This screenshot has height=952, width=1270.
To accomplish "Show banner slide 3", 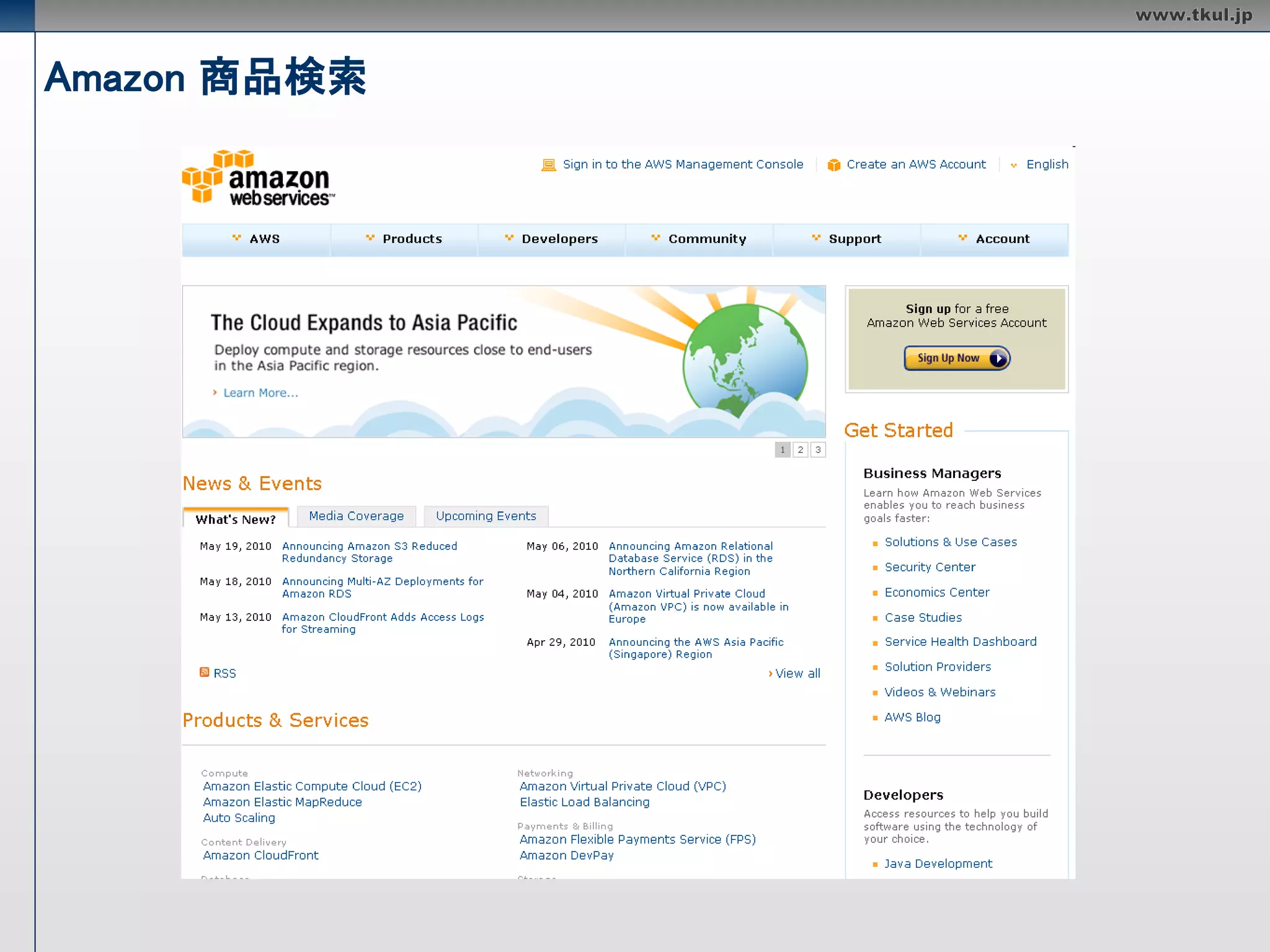I will [818, 450].
